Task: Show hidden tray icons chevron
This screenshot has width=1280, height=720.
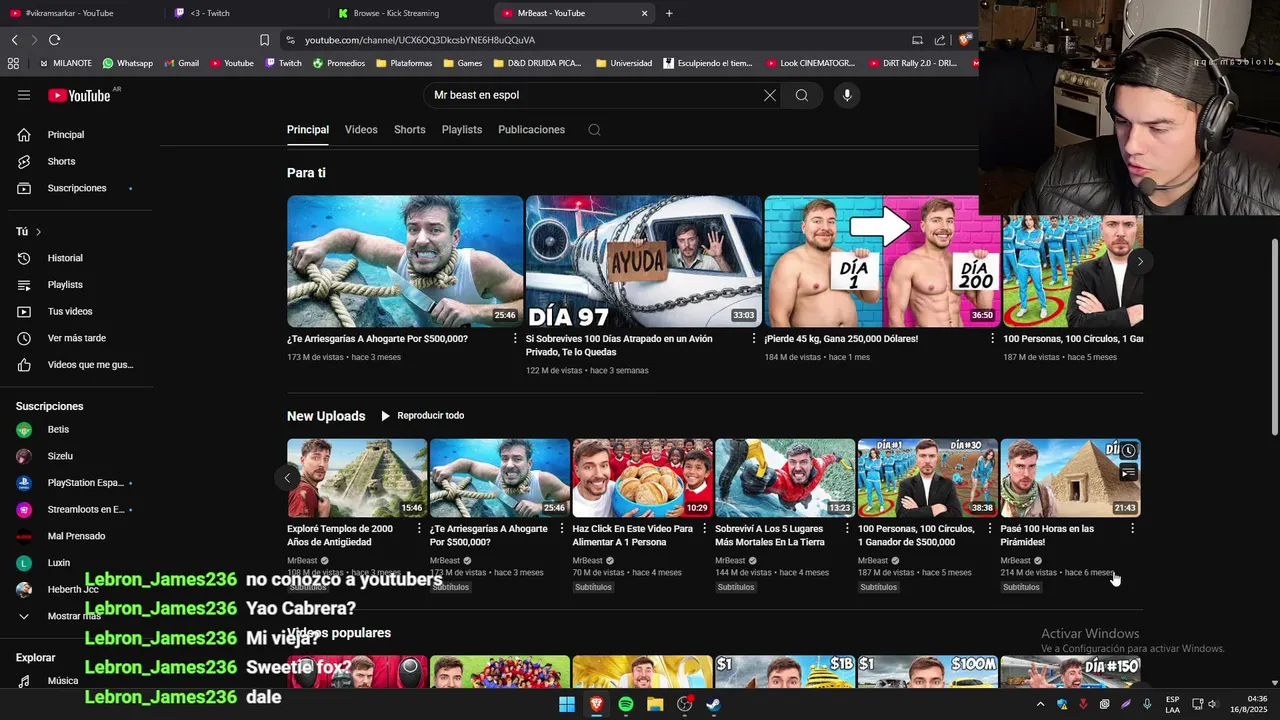Action: (1040, 704)
